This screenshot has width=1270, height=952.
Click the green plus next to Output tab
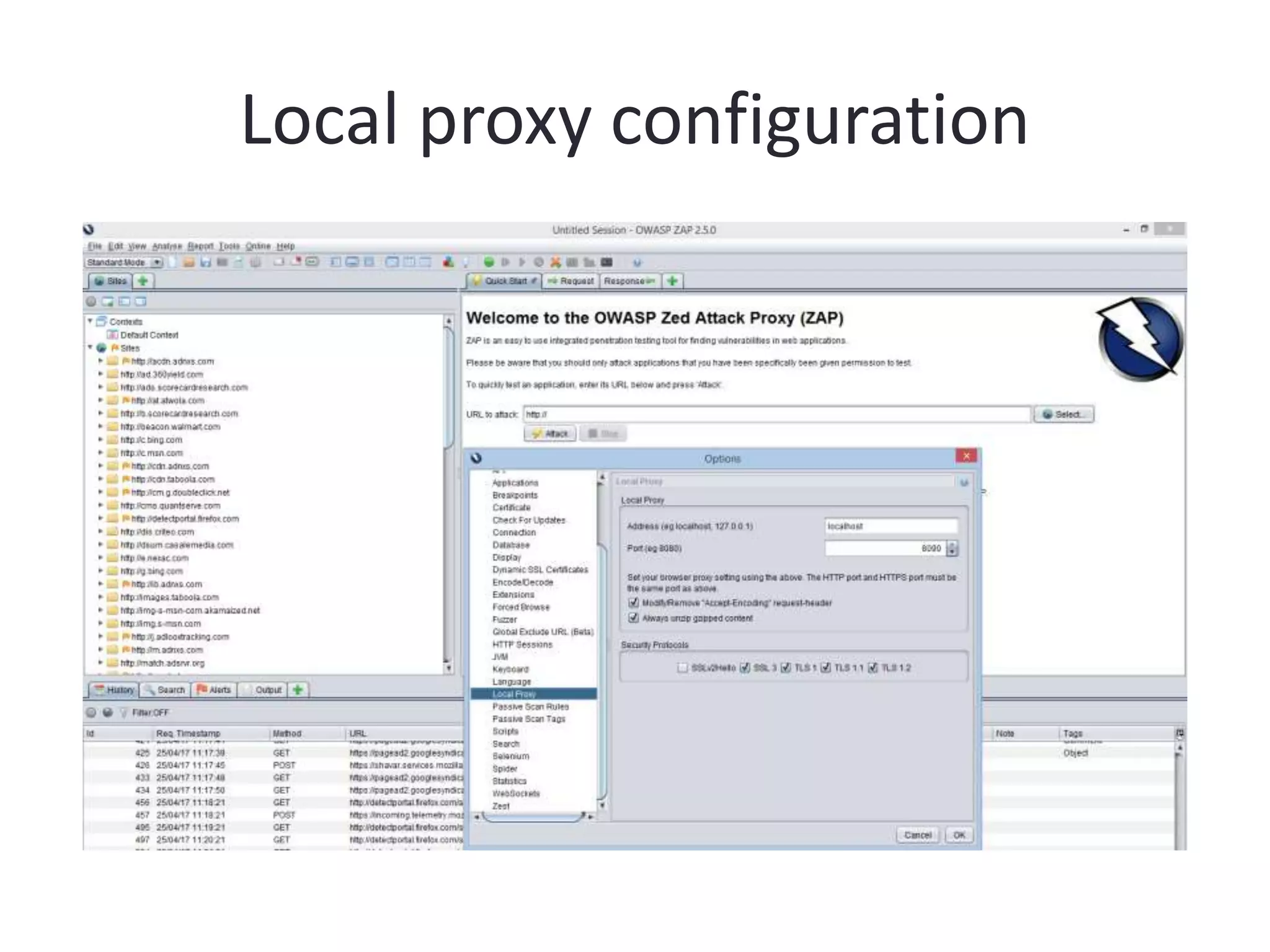[x=298, y=690]
